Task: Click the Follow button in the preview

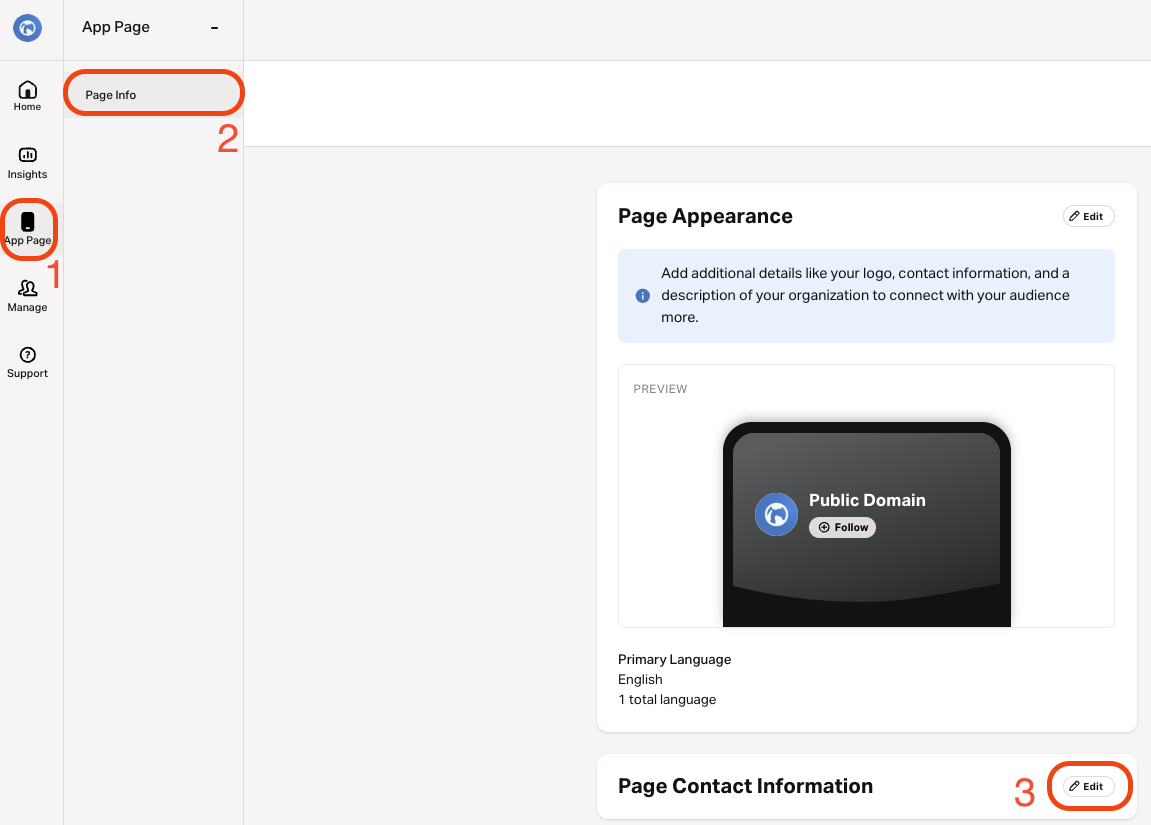Action: (842, 527)
